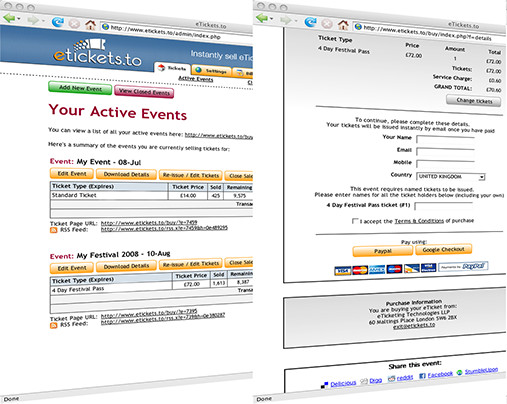Viewport: 507px width, 404px height.
Task: Click the home icon in left browser toolbar
Action: click(x=90, y=25)
